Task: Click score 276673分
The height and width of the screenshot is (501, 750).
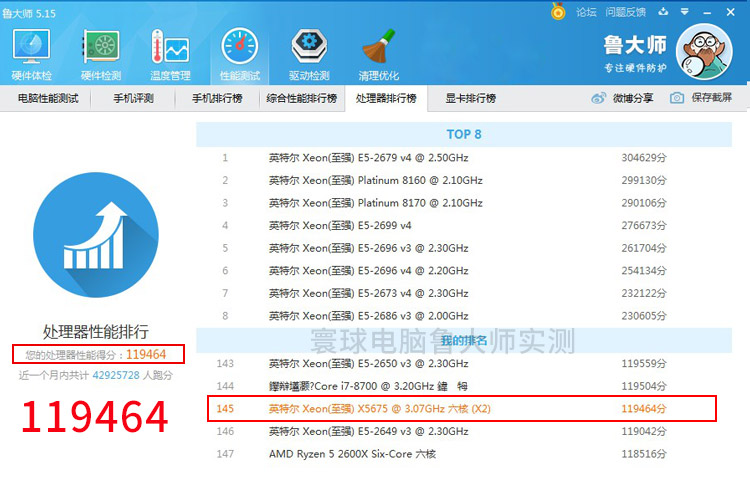Action: [644, 225]
